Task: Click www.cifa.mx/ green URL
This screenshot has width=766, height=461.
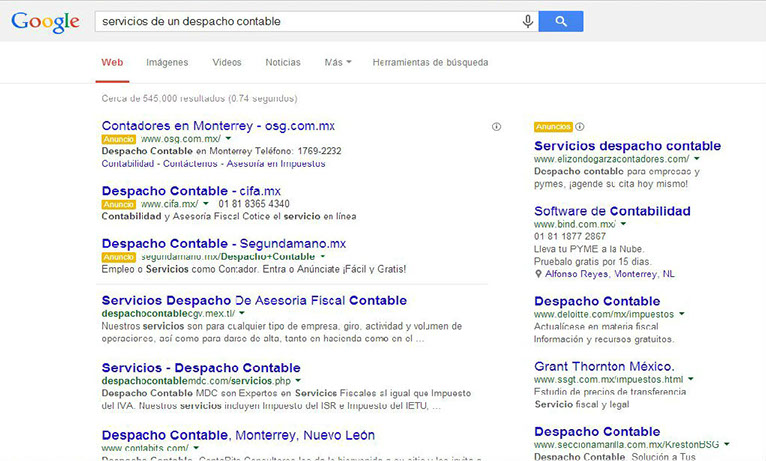Action: [170, 204]
